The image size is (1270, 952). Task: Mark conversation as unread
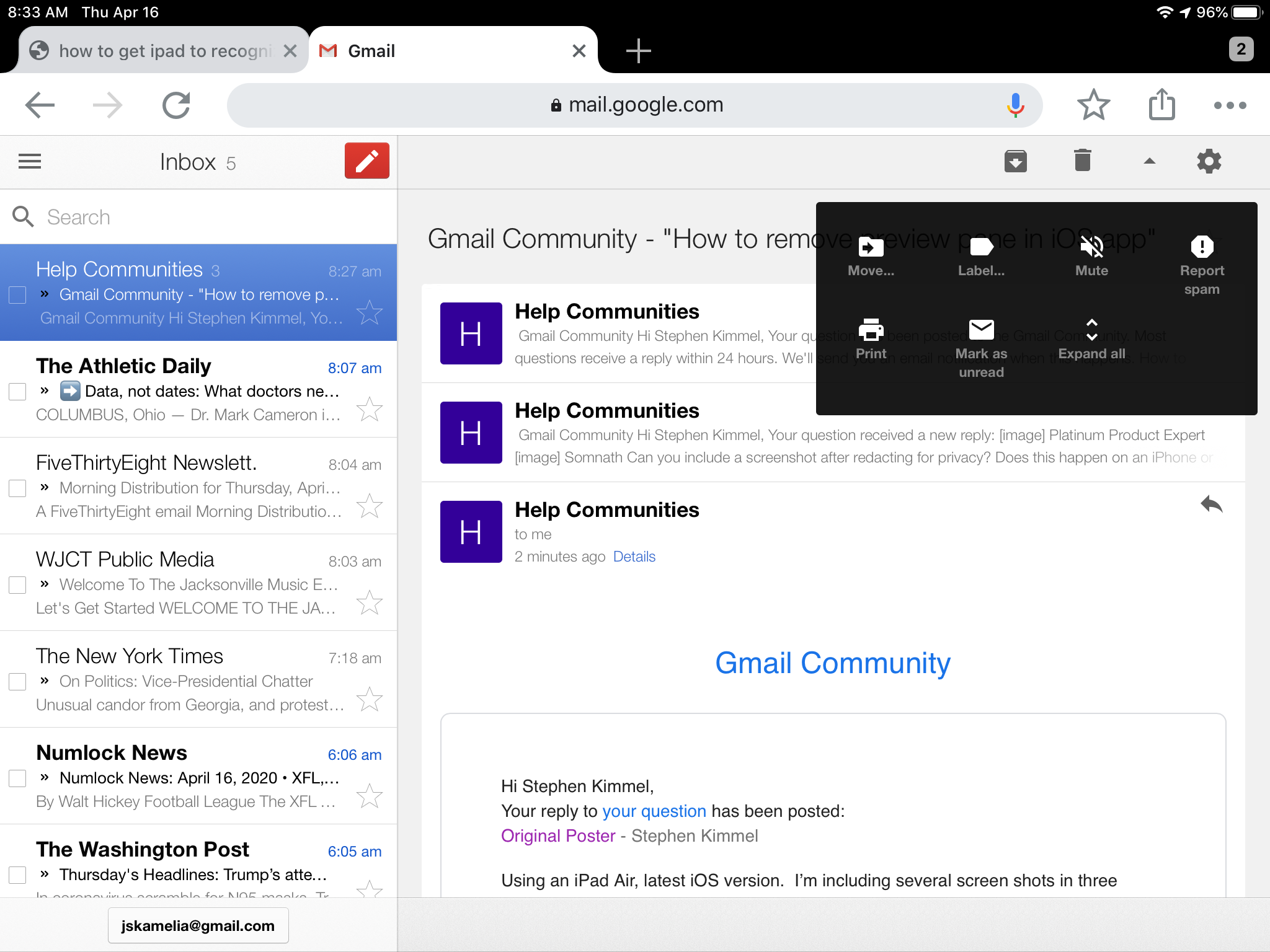(981, 348)
